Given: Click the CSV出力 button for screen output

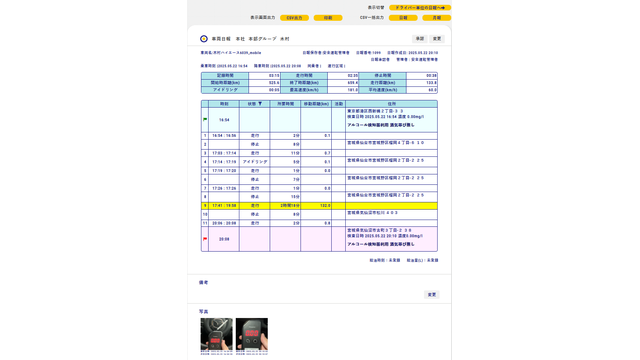Looking at the screenshot, I should 294,18.
